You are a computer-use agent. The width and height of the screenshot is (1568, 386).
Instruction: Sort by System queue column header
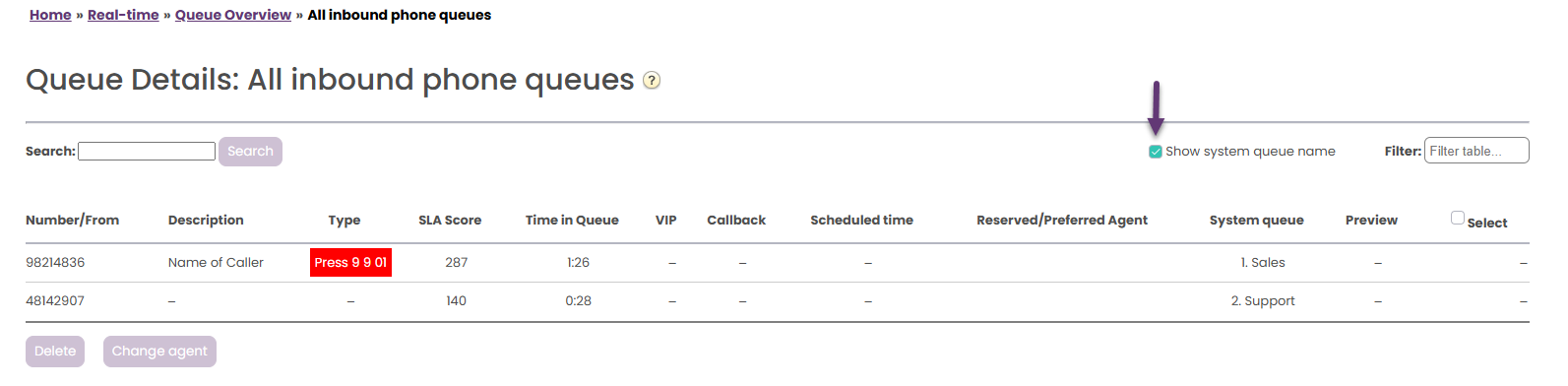tap(1256, 221)
